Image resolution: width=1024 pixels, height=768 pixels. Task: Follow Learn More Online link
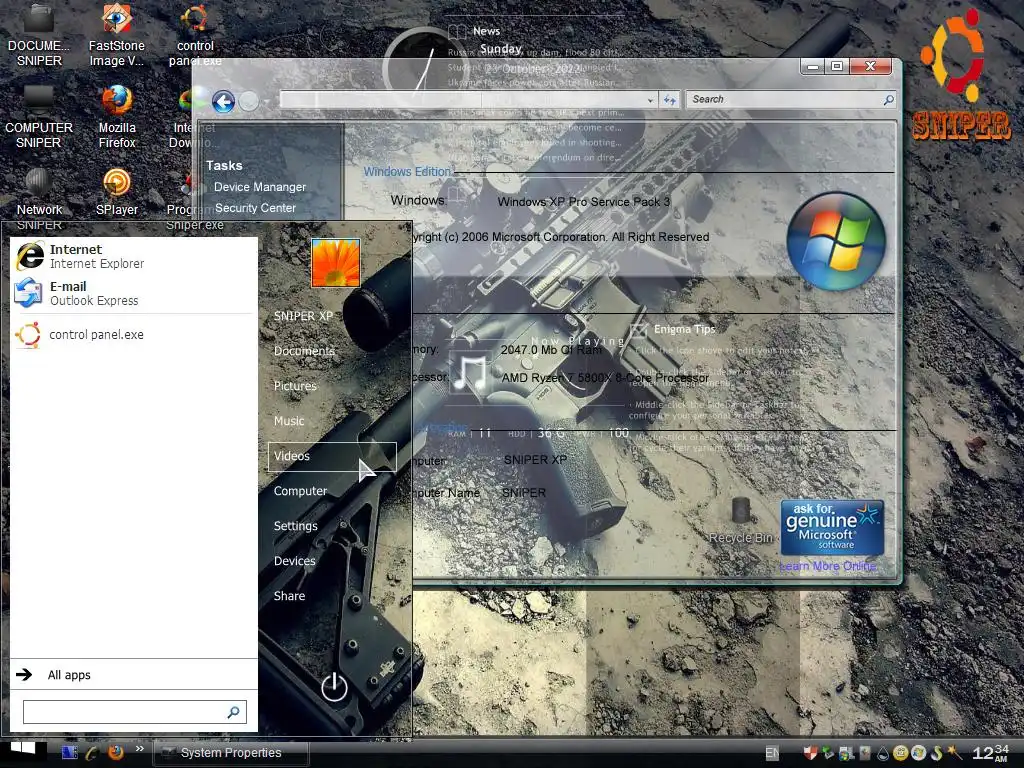coord(827,566)
